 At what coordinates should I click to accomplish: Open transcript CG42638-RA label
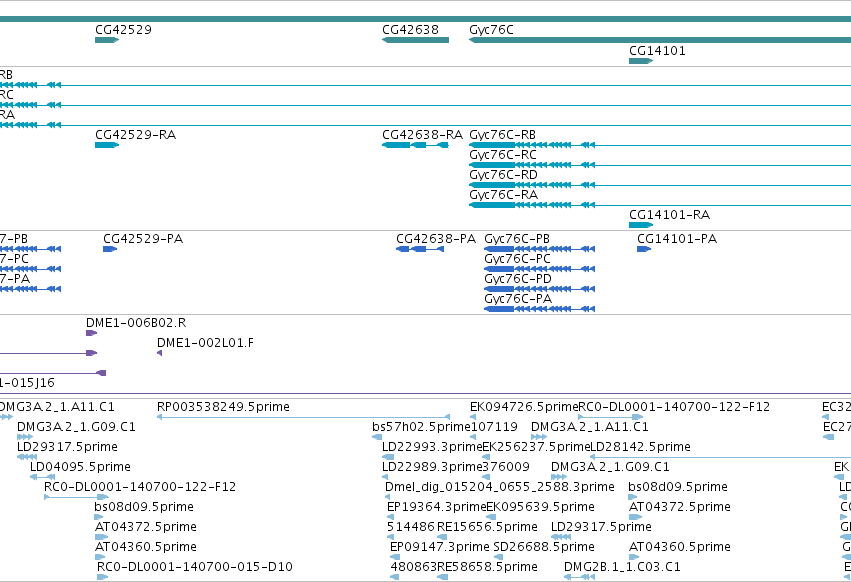(x=422, y=135)
